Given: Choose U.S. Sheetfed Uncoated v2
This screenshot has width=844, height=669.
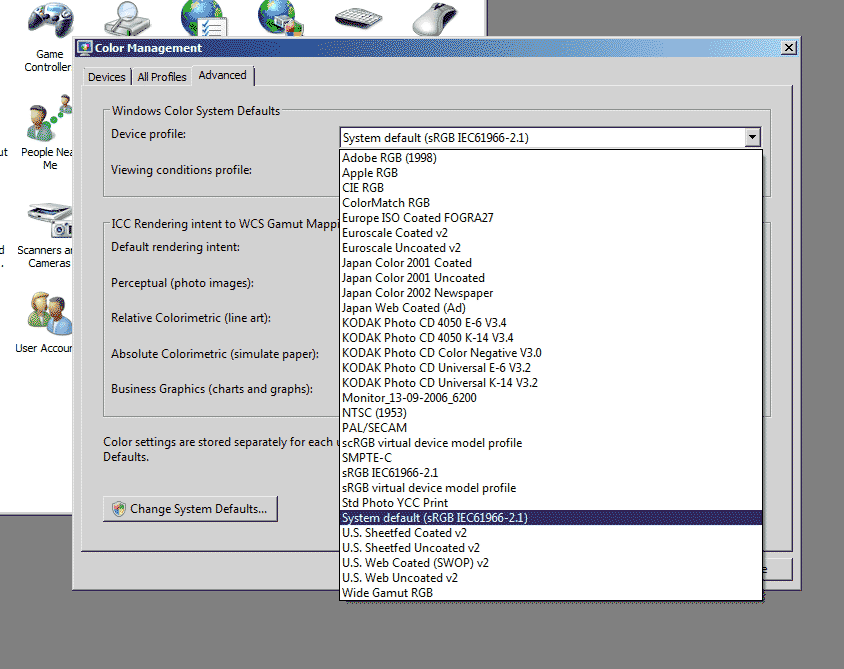Looking at the screenshot, I should (x=551, y=548).
